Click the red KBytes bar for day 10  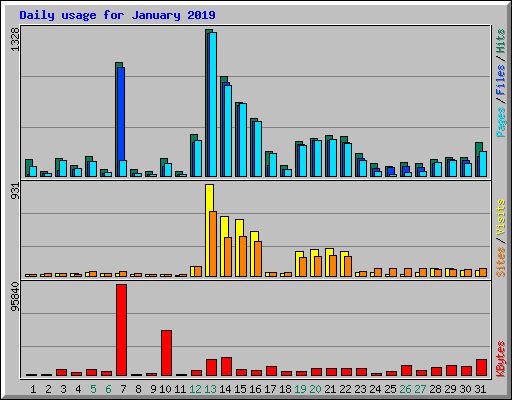tap(166, 353)
